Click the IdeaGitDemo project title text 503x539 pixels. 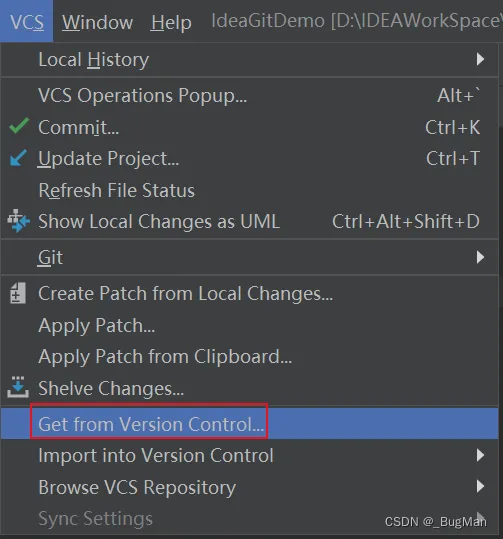coord(268,21)
